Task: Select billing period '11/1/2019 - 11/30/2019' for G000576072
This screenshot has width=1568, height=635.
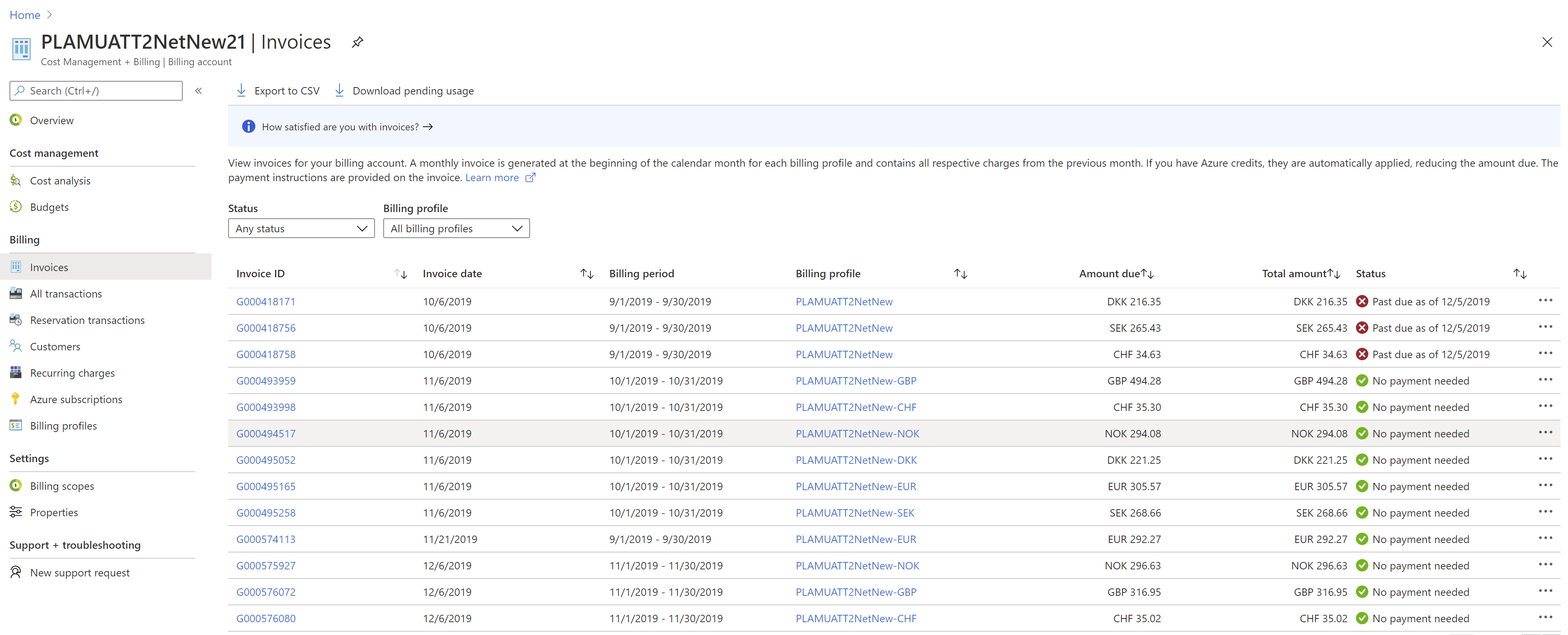Action: pyautogui.click(x=666, y=592)
